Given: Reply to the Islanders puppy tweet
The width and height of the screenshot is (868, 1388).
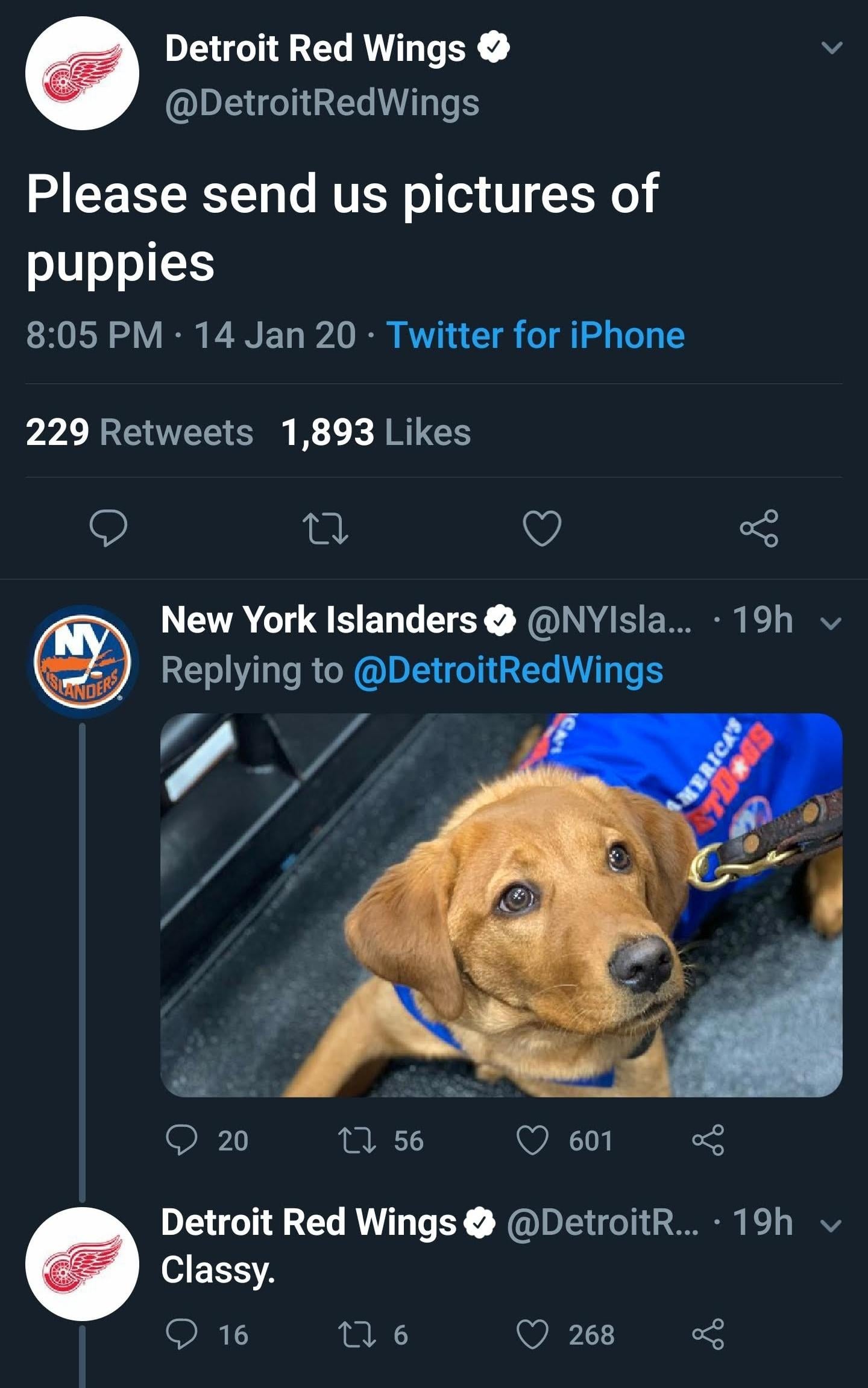Looking at the screenshot, I should point(182,1140).
